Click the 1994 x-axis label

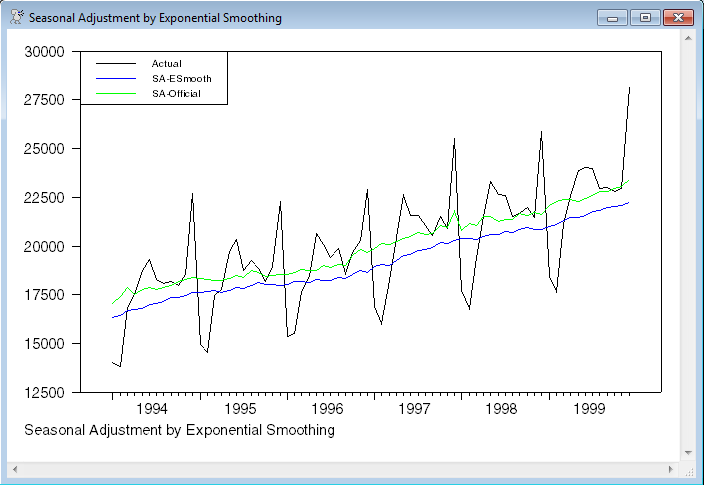point(152,409)
